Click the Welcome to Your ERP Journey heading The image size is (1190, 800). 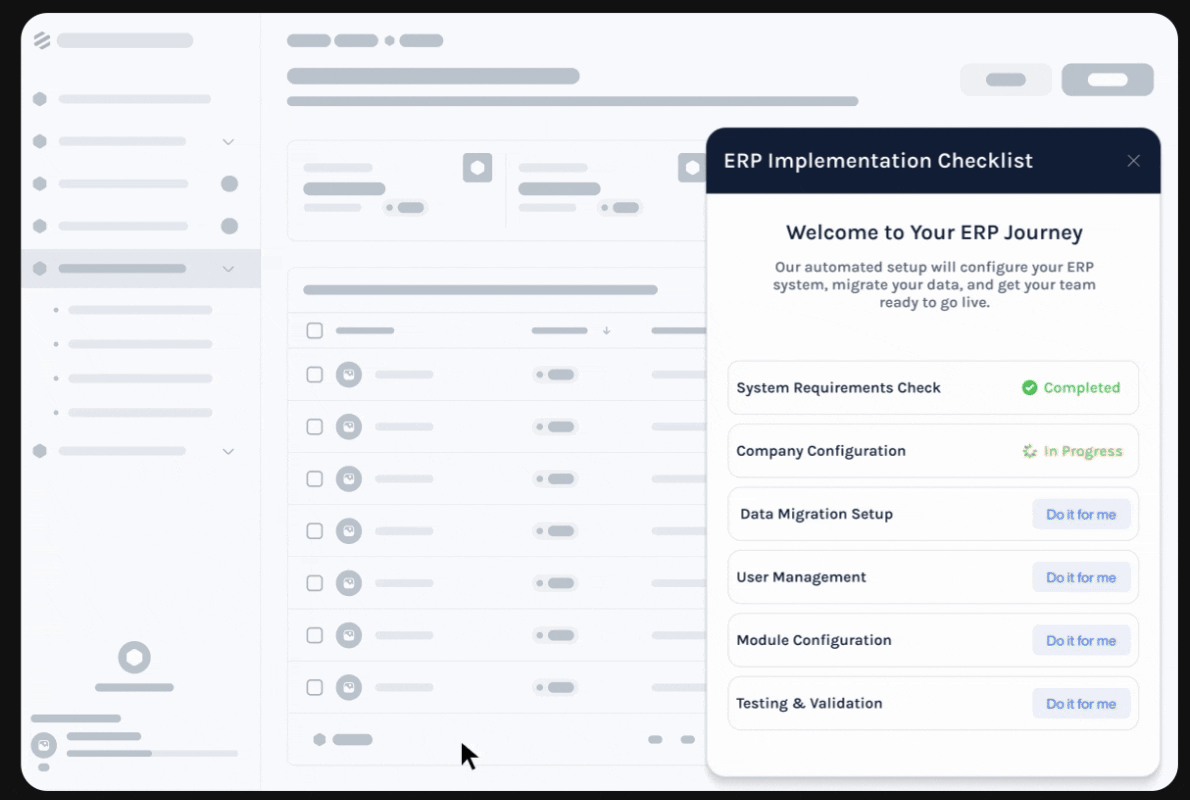(933, 232)
